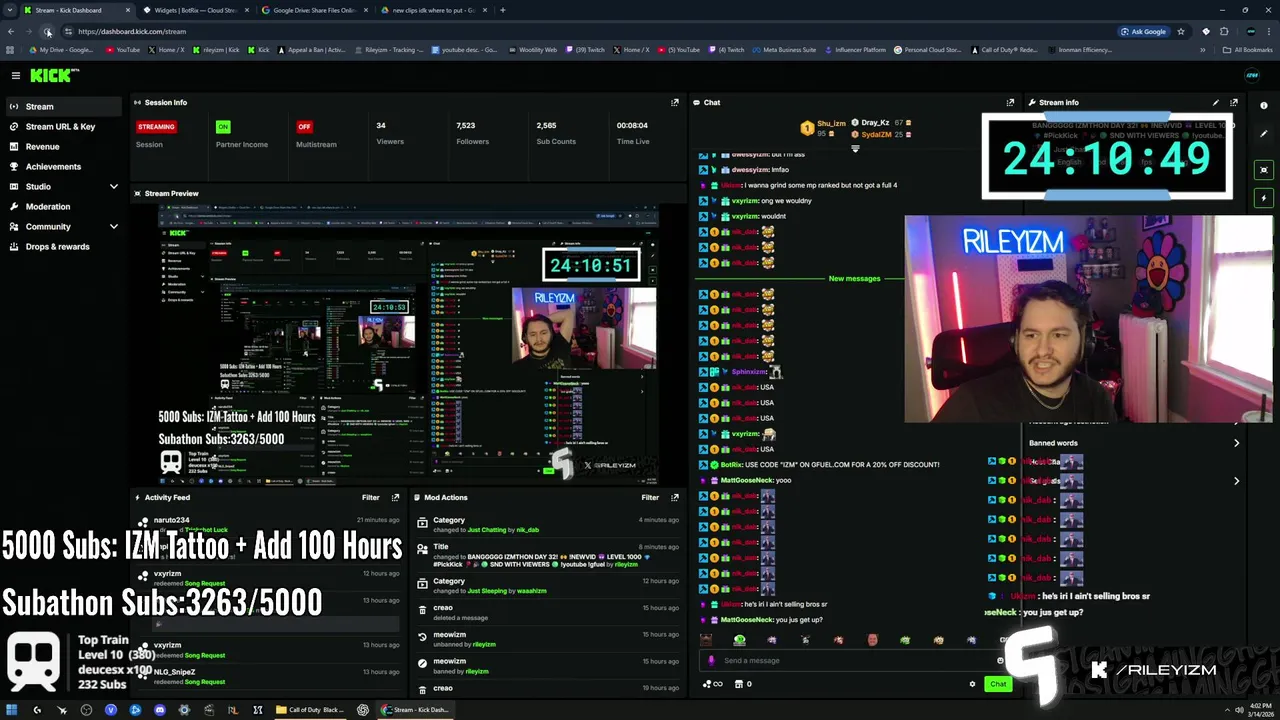Viewport: 1280px width, 720px height.
Task: Pop out the Chat panel
Action: pyautogui.click(x=1010, y=102)
